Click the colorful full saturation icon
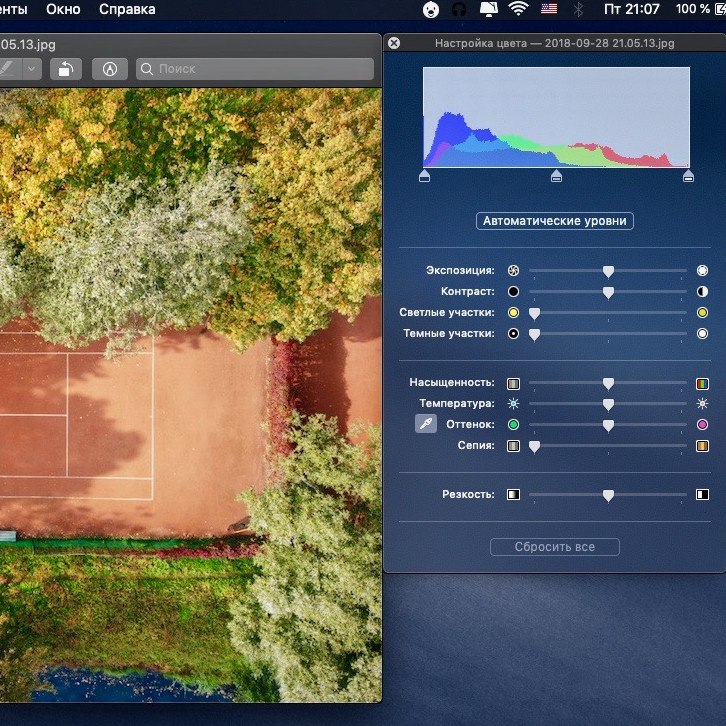Screen dimensions: 726x726 (702, 383)
